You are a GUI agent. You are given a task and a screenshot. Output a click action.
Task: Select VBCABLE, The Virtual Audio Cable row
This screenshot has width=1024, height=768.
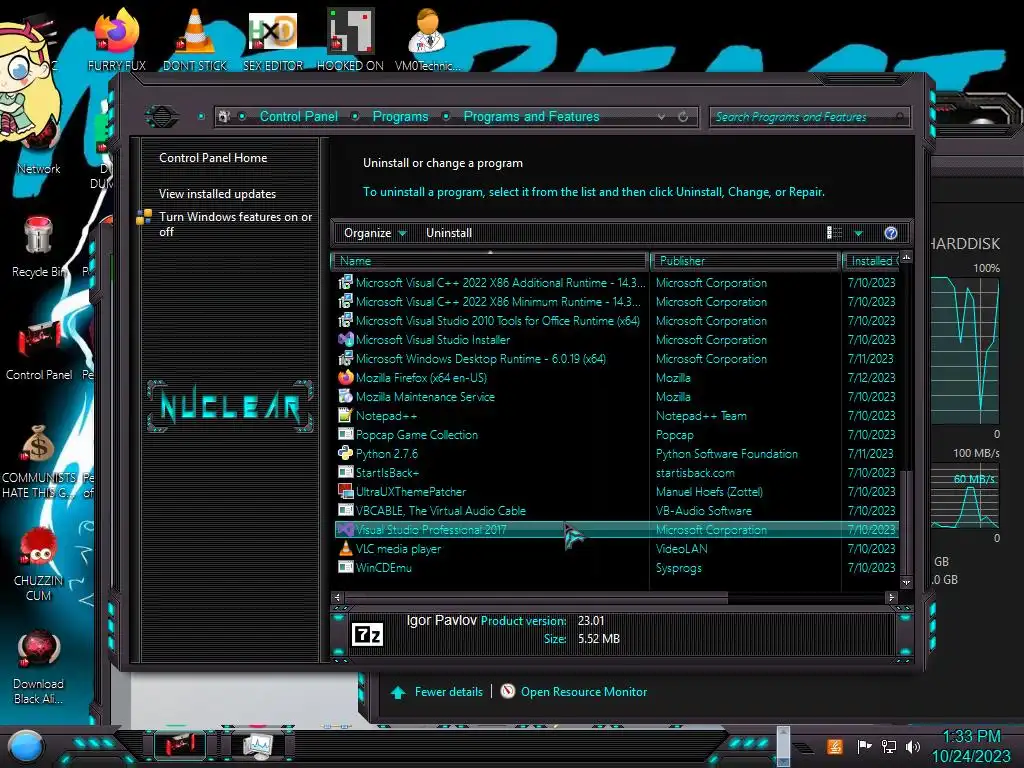[x=616, y=511]
